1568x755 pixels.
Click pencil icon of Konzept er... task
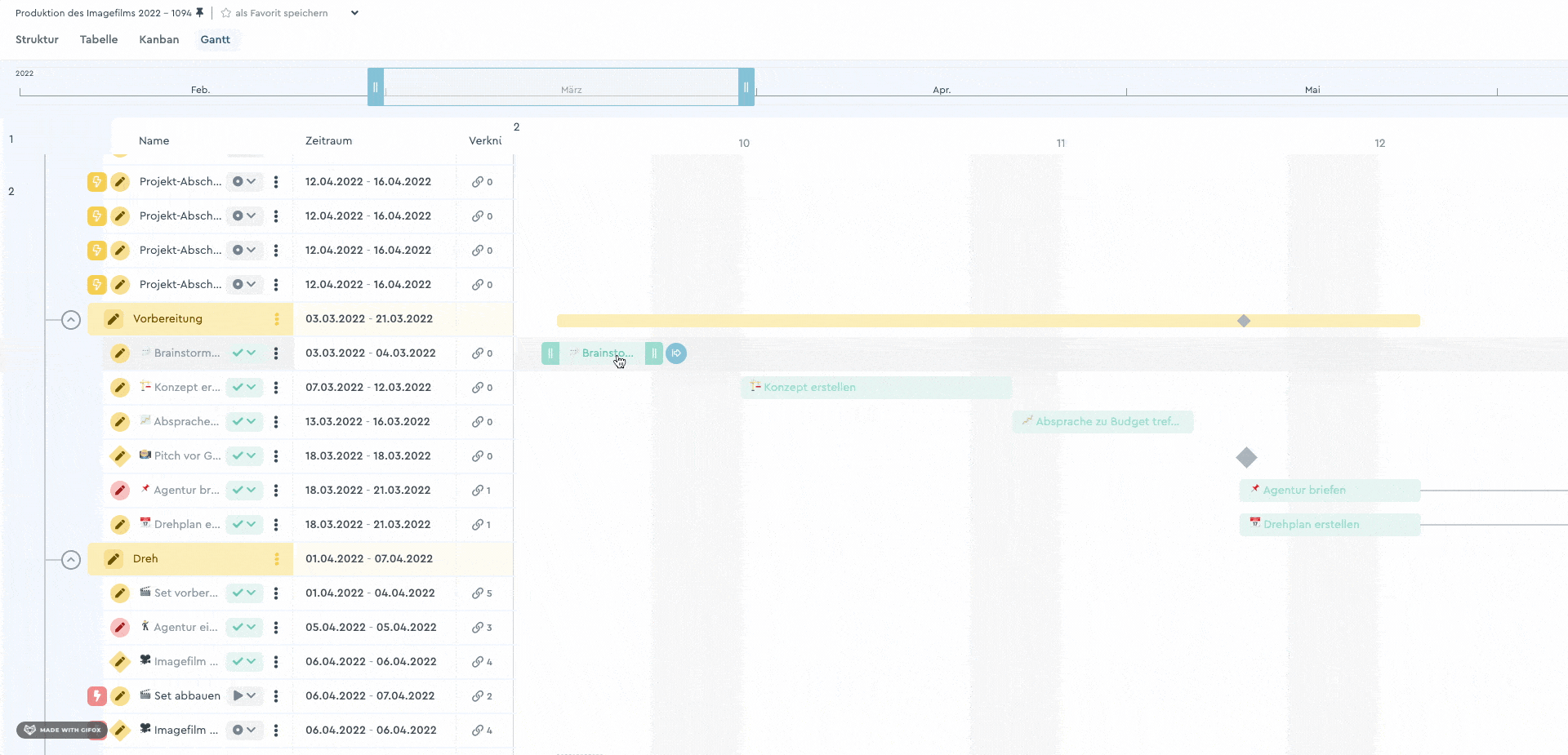(x=120, y=388)
